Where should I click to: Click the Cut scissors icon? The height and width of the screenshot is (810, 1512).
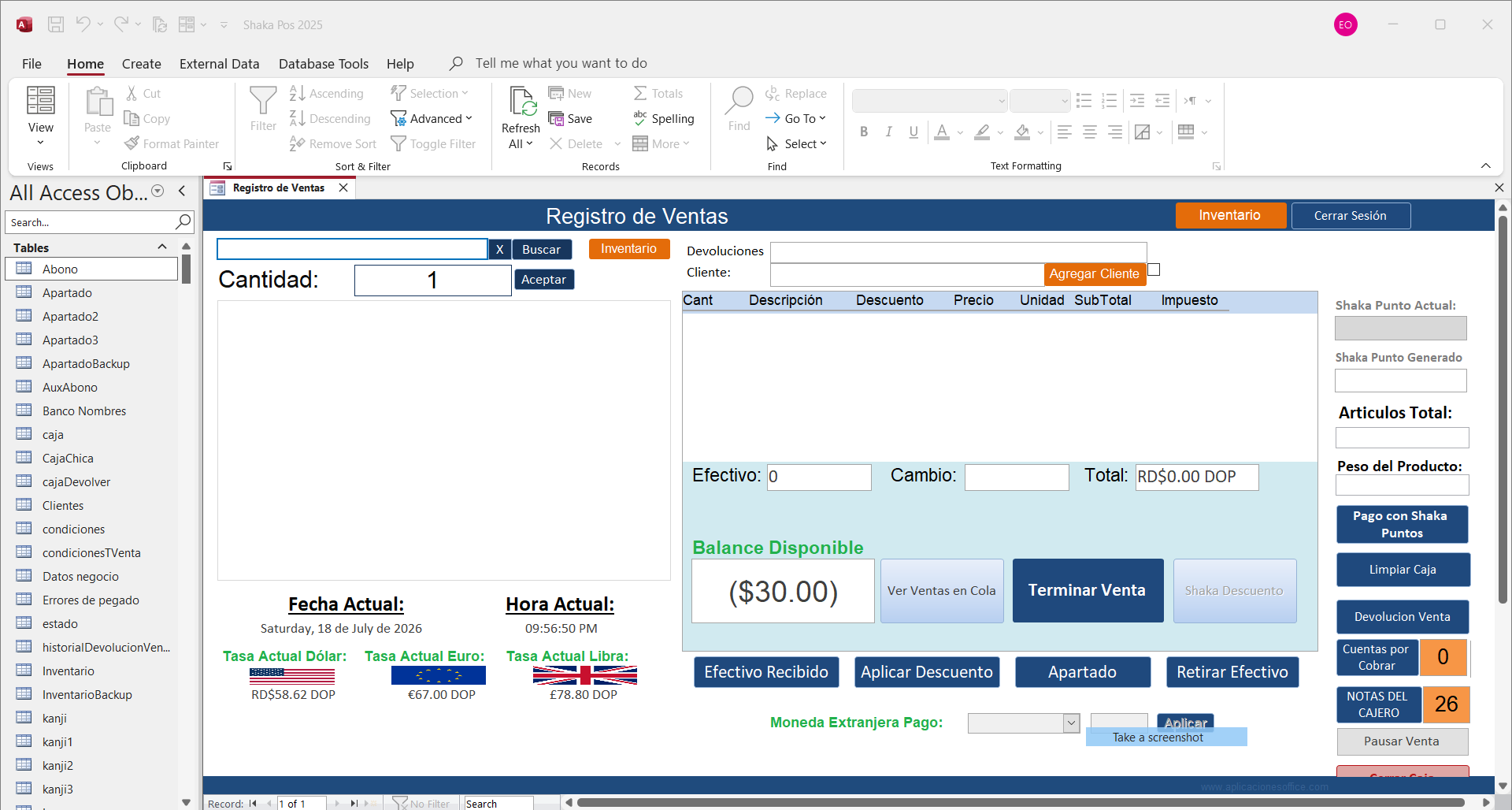tap(132, 93)
